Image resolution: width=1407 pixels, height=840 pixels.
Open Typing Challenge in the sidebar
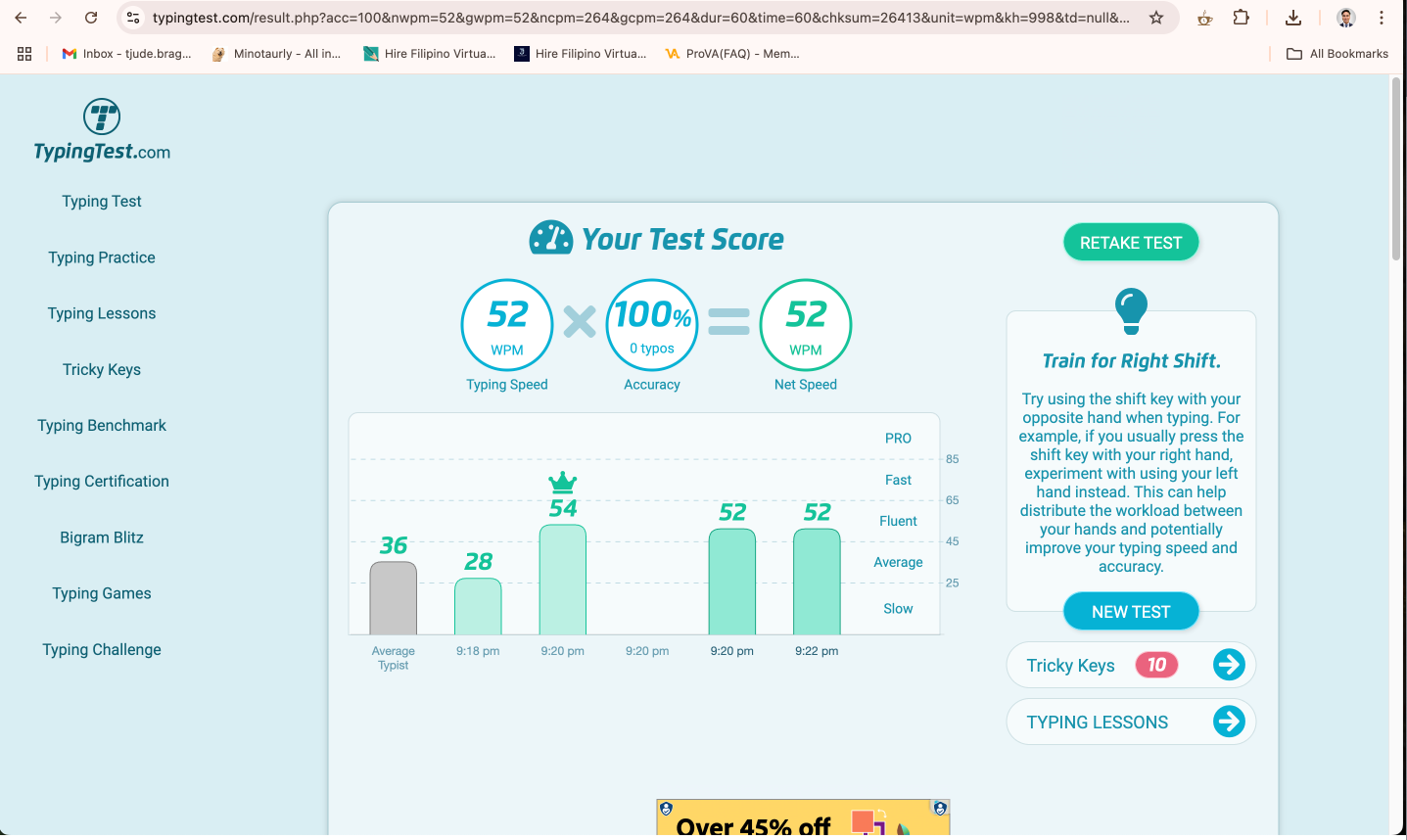102,649
